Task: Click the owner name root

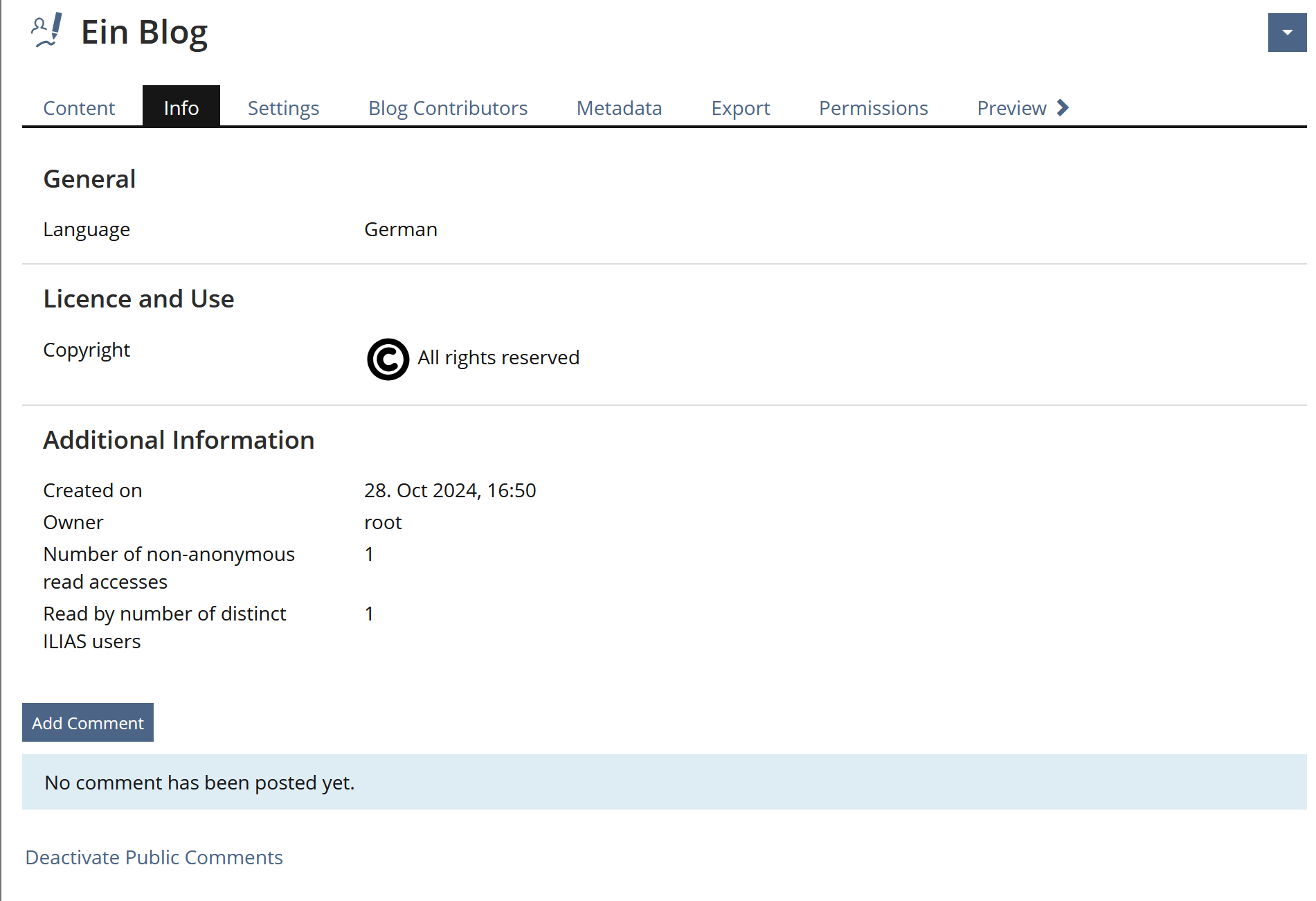Action: [383, 522]
